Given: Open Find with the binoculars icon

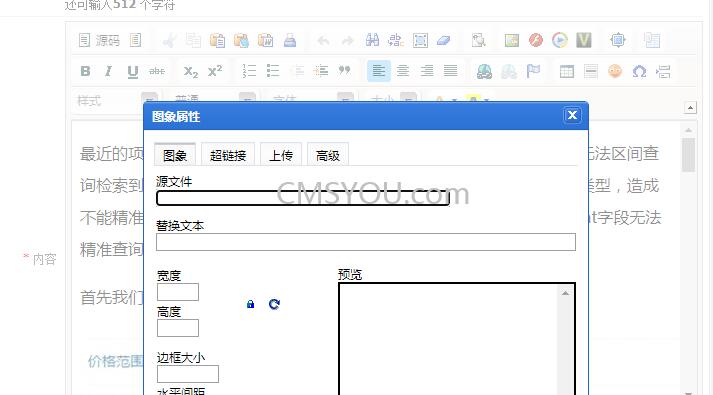Looking at the screenshot, I should click(372, 40).
